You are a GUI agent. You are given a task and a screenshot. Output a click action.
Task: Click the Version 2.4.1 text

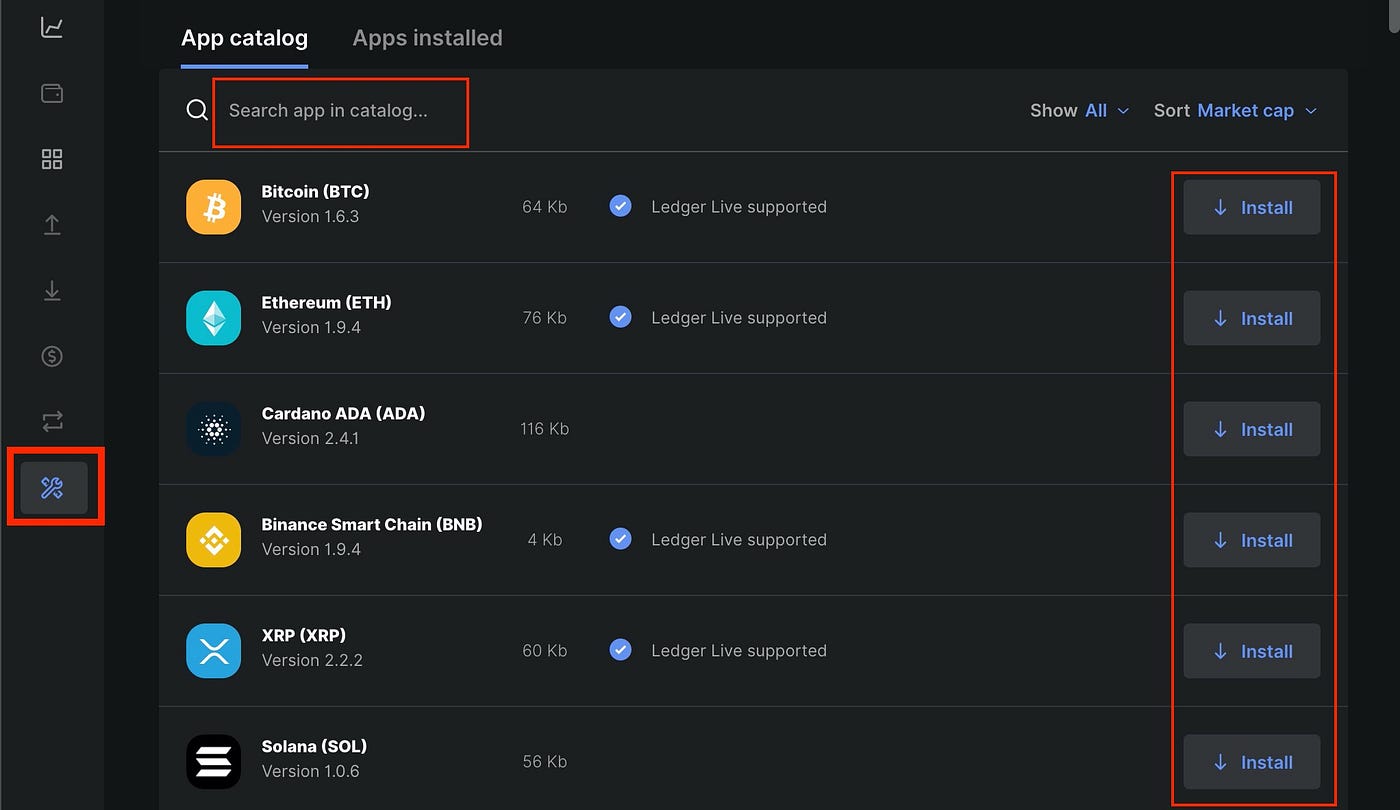310,438
